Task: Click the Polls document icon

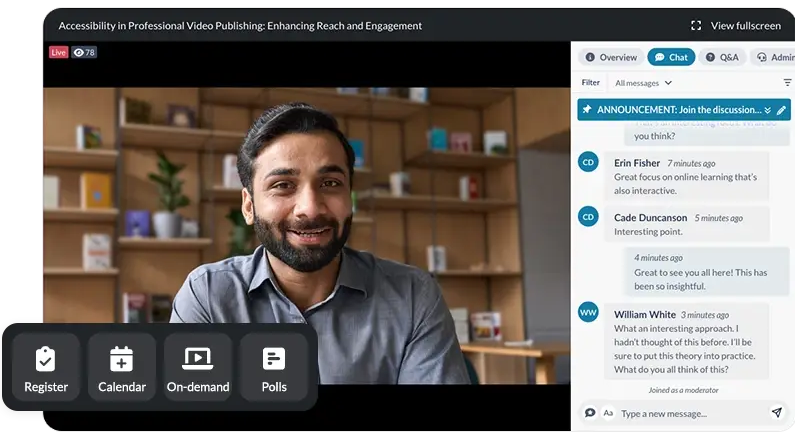Action: [274, 358]
